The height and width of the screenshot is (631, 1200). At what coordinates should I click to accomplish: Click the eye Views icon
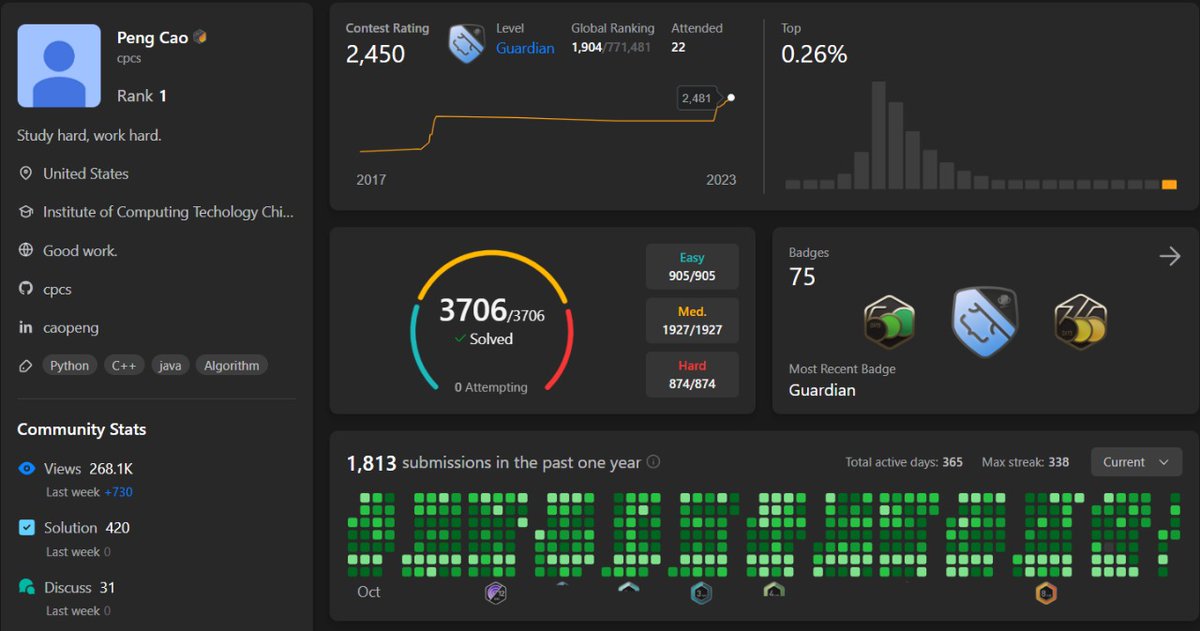click(x=27, y=468)
